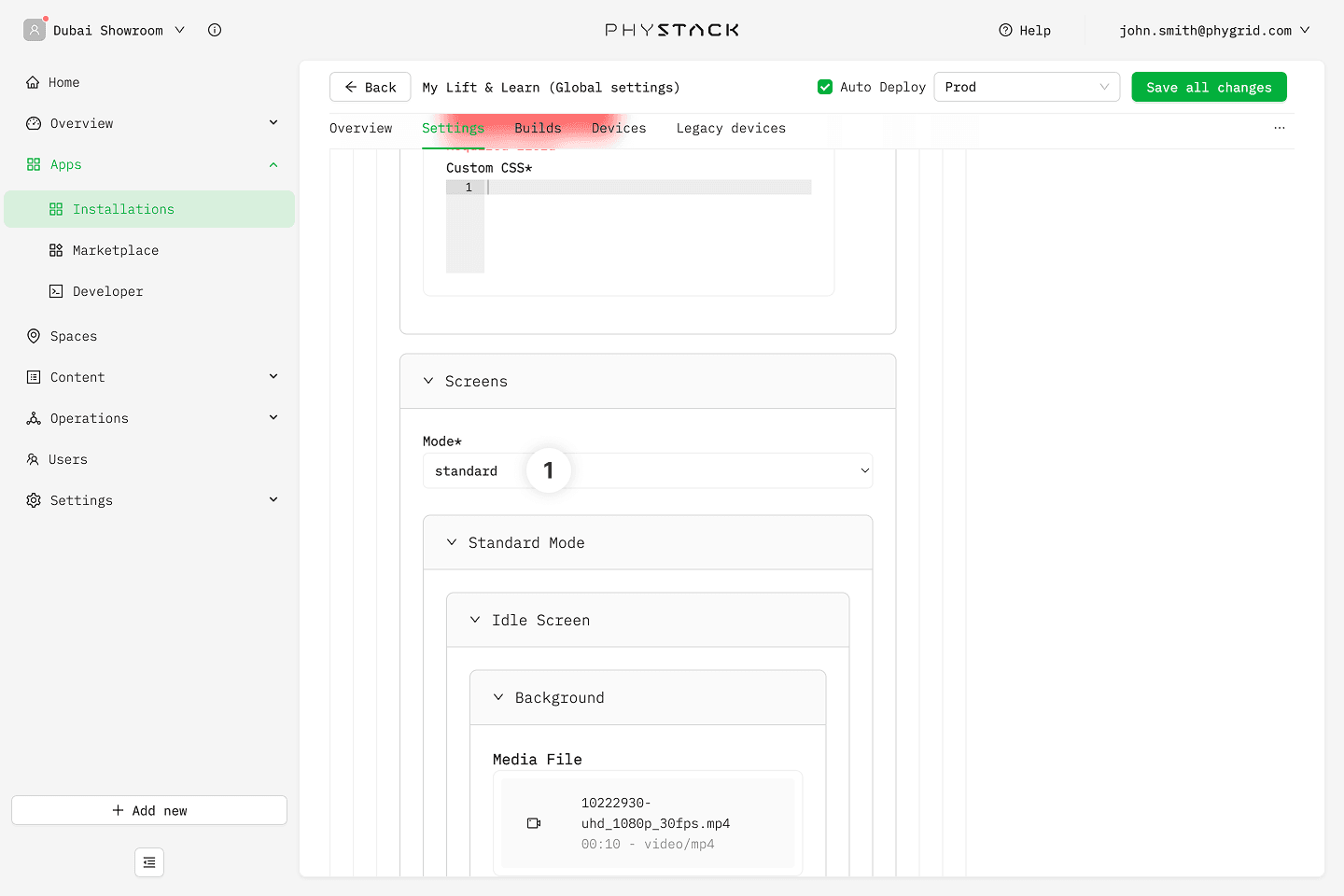Go to Spaces in the sidebar
The height and width of the screenshot is (896, 1344).
coord(149,336)
